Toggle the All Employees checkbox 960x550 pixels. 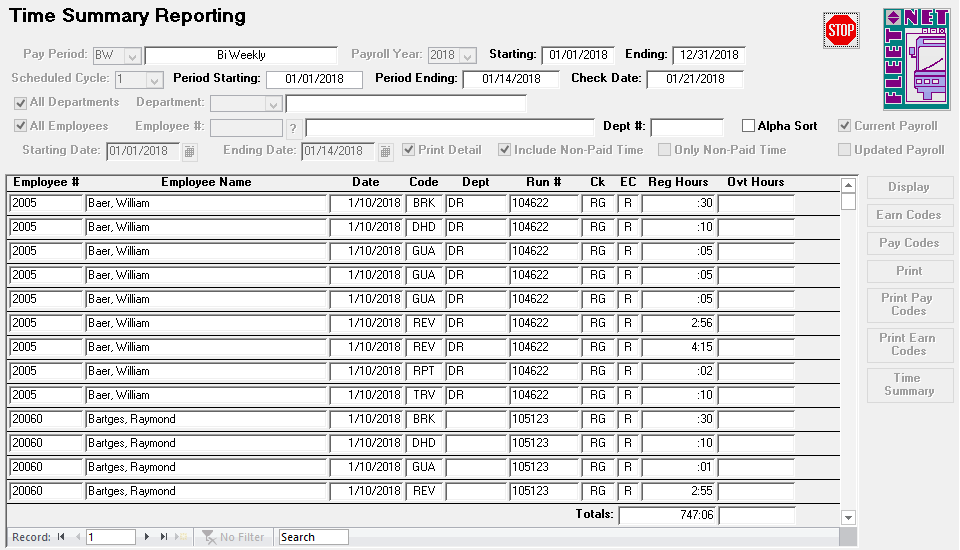click(x=20, y=126)
